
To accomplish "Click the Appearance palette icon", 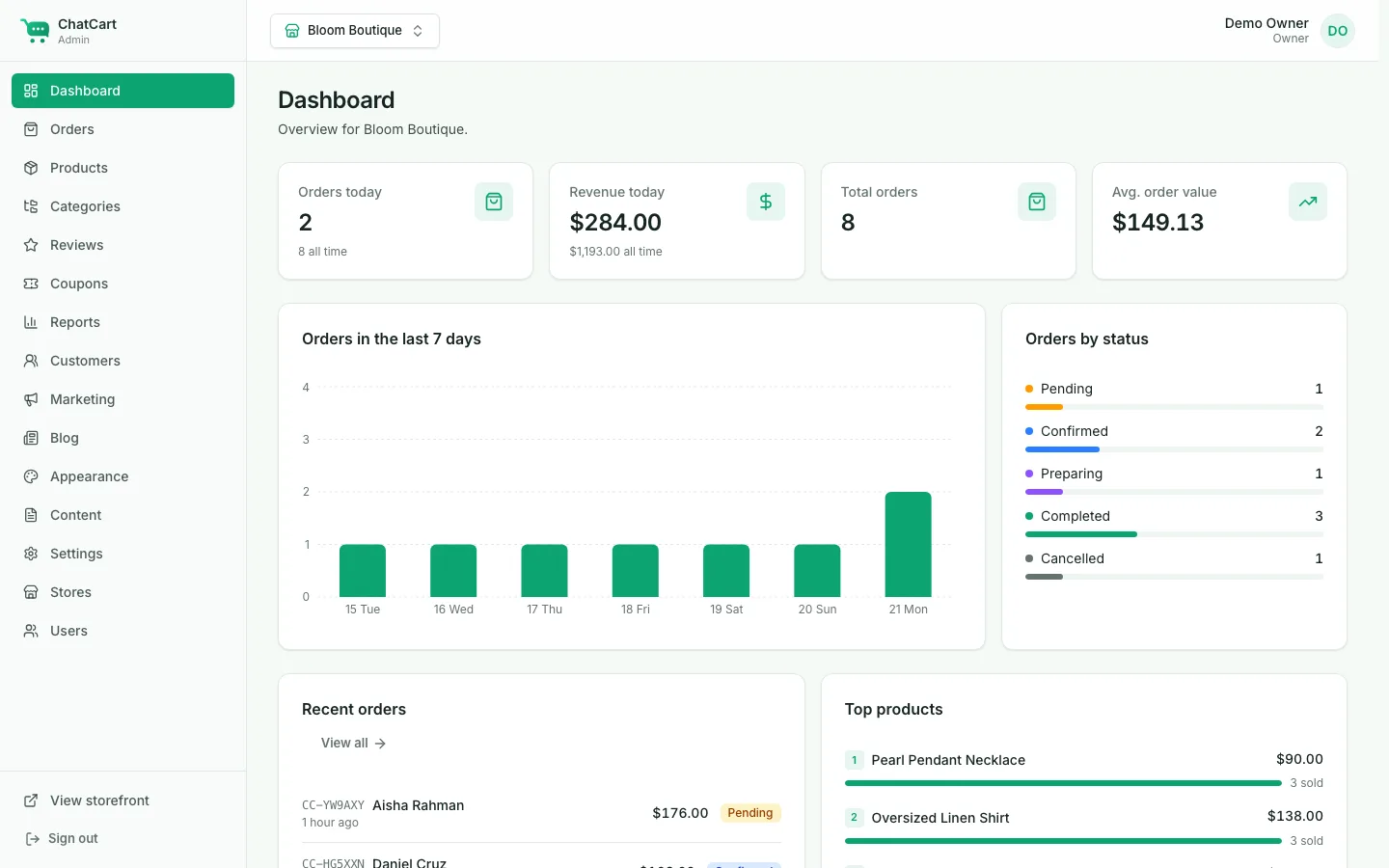I will (31, 476).
